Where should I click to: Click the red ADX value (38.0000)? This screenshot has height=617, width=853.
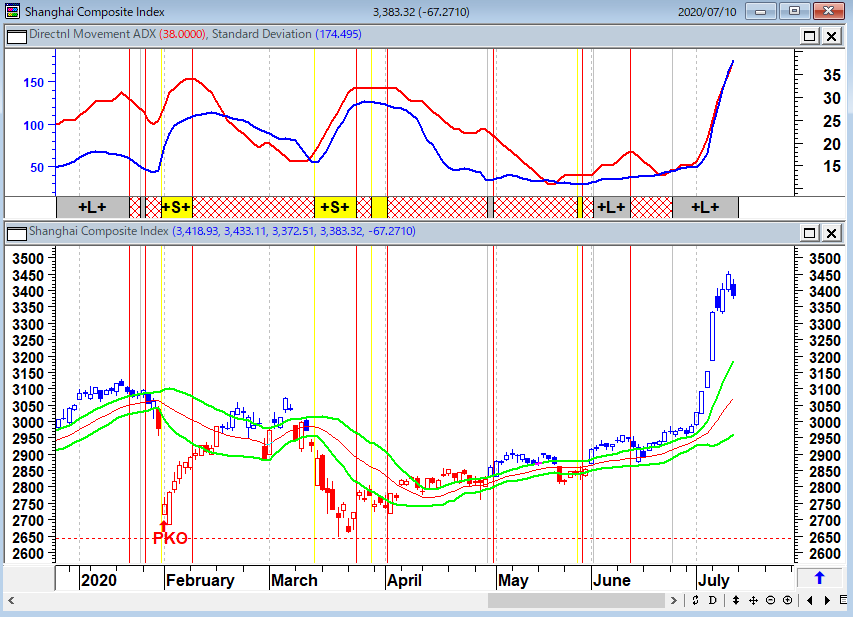click(x=182, y=34)
